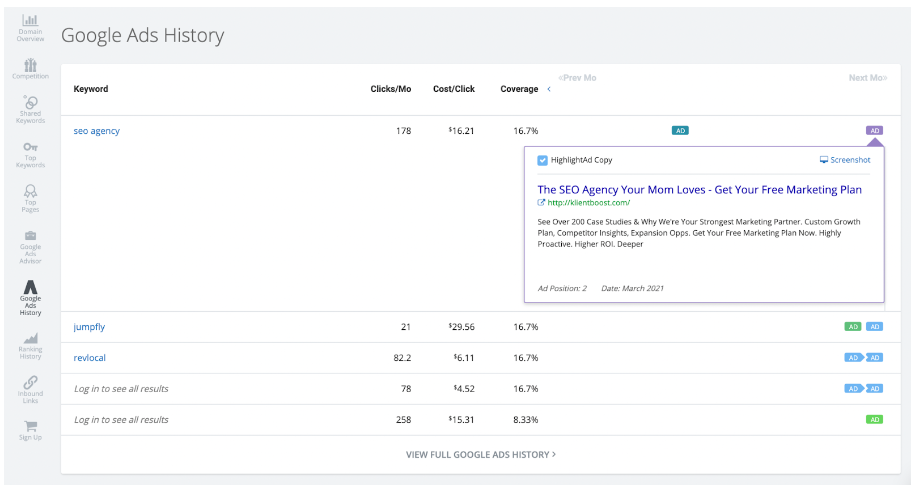The image size is (912, 486).
Task: Click the Screenshot link in ad popup
Action: (x=845, y=160)
